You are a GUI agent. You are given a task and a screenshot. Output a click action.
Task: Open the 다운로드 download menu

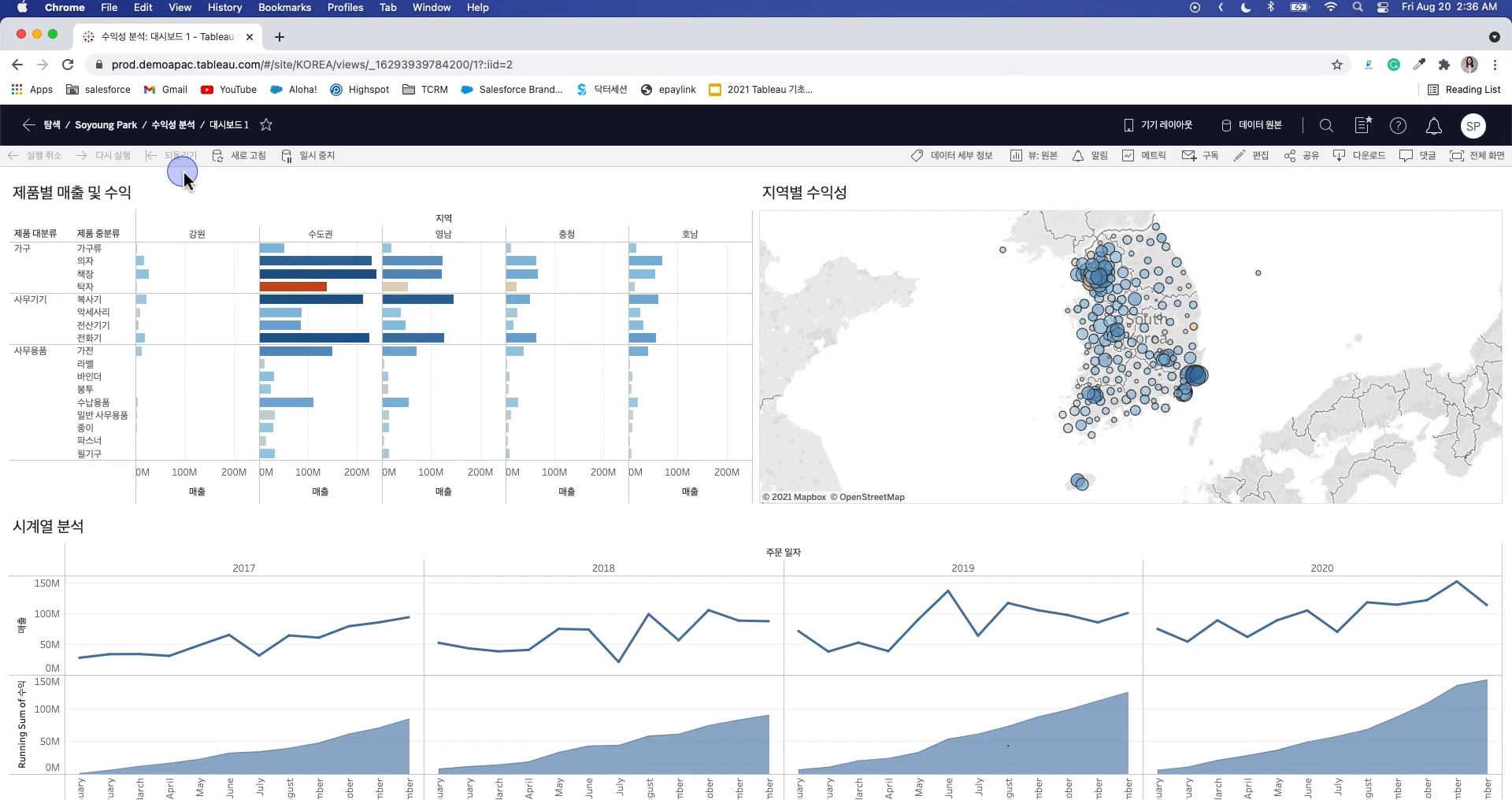(1359, 156)
